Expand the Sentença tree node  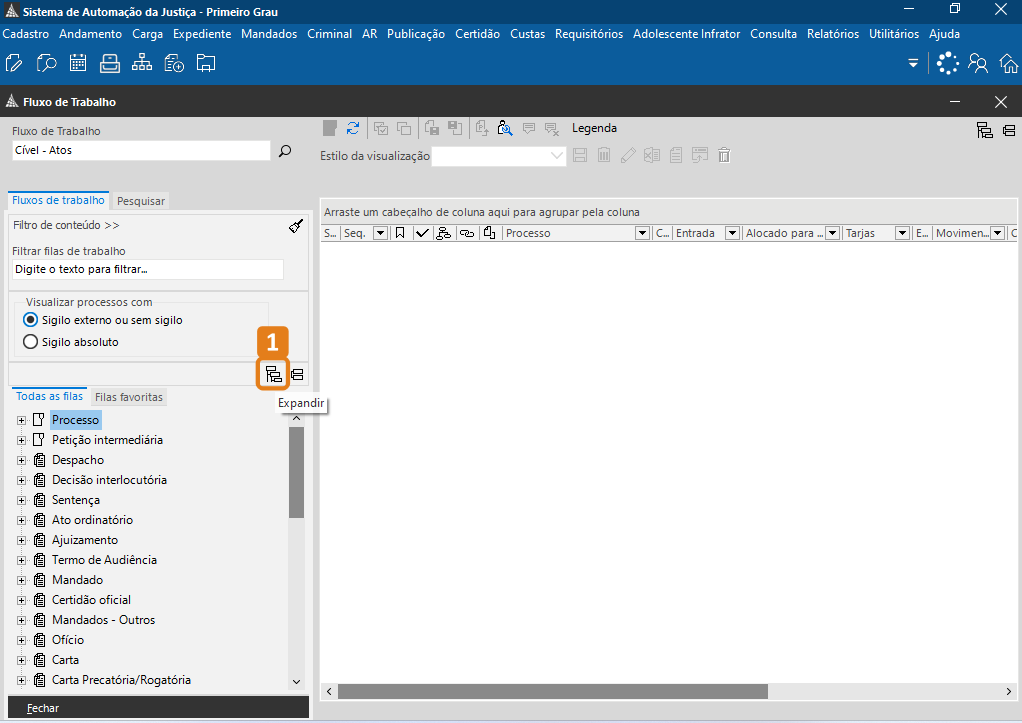(21, 500)
